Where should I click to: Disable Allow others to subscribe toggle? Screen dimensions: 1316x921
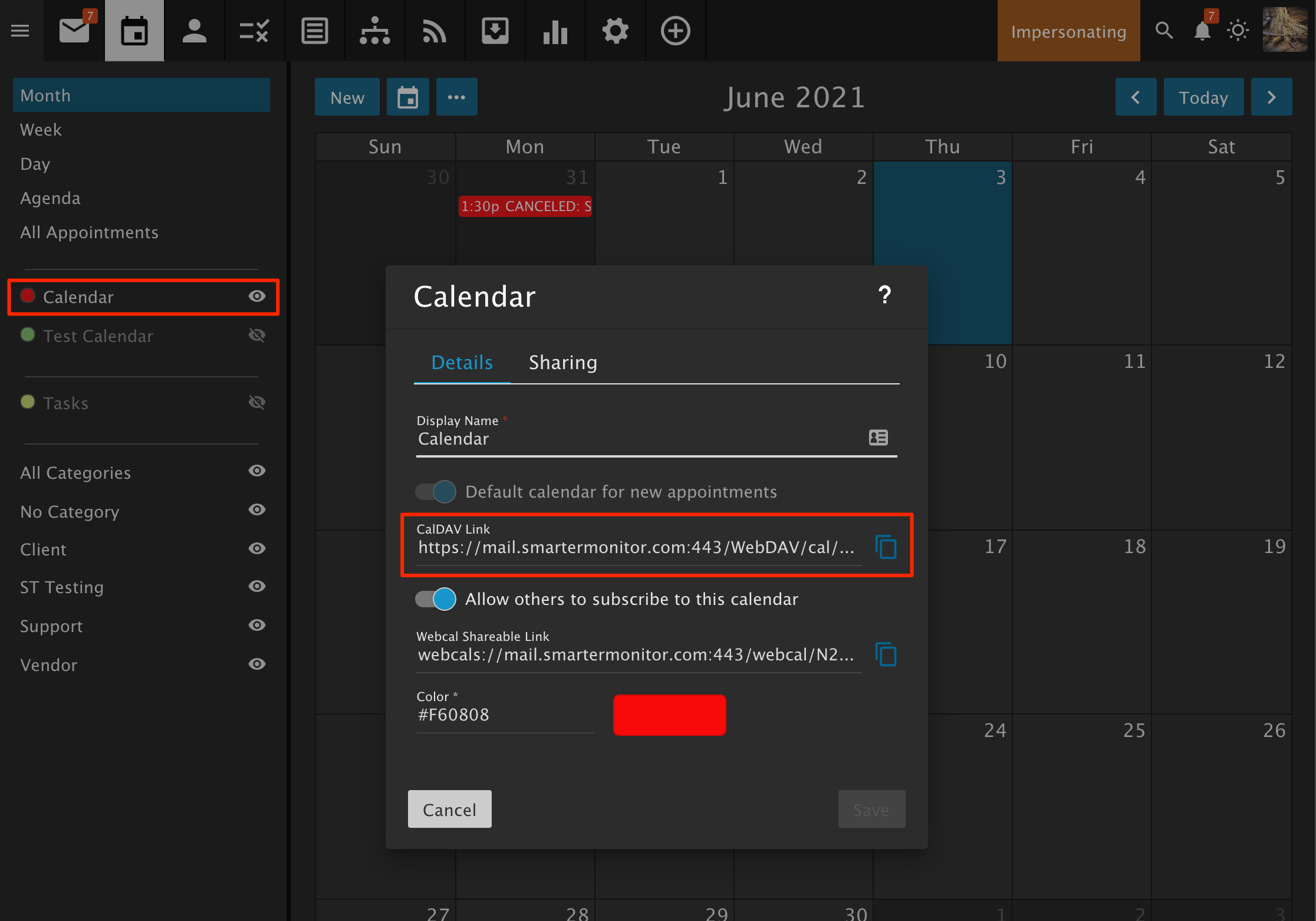436,599
